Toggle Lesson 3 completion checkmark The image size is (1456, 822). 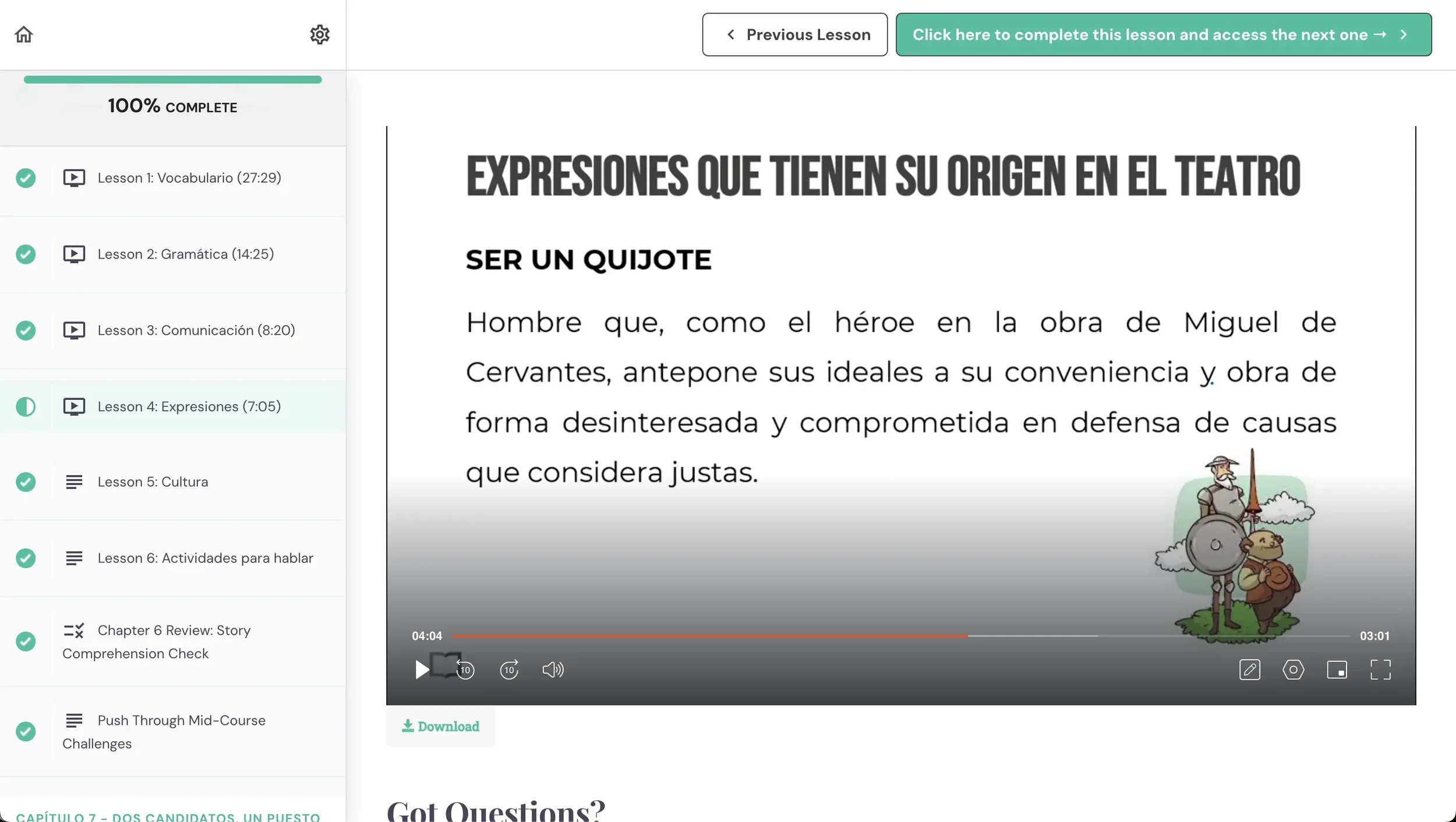tap(26, 330)
